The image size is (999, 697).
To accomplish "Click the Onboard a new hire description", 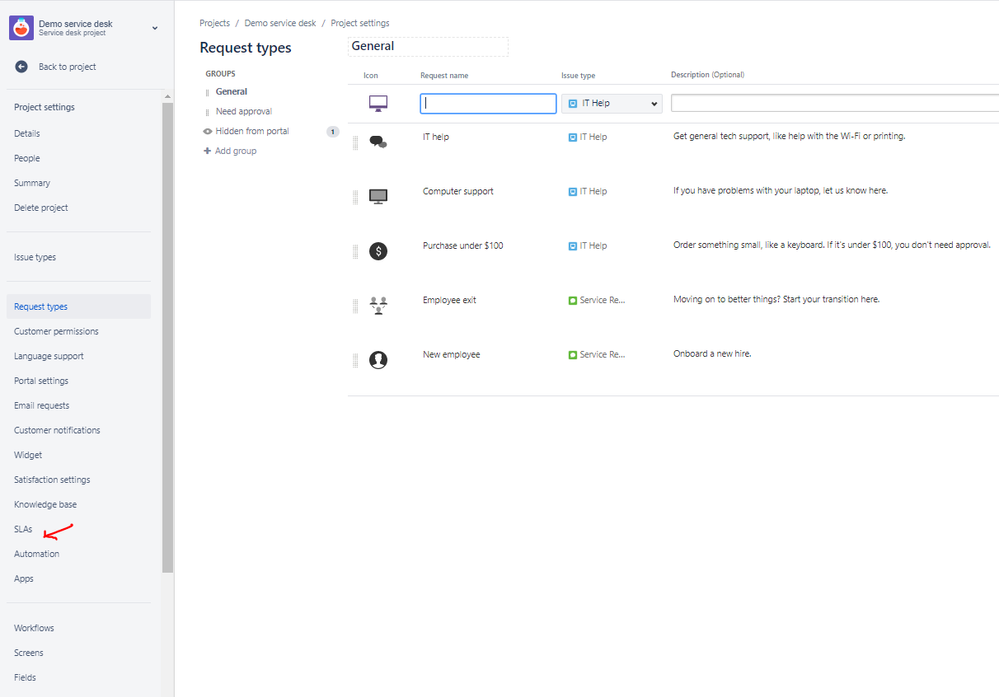I will pos(712,354).
